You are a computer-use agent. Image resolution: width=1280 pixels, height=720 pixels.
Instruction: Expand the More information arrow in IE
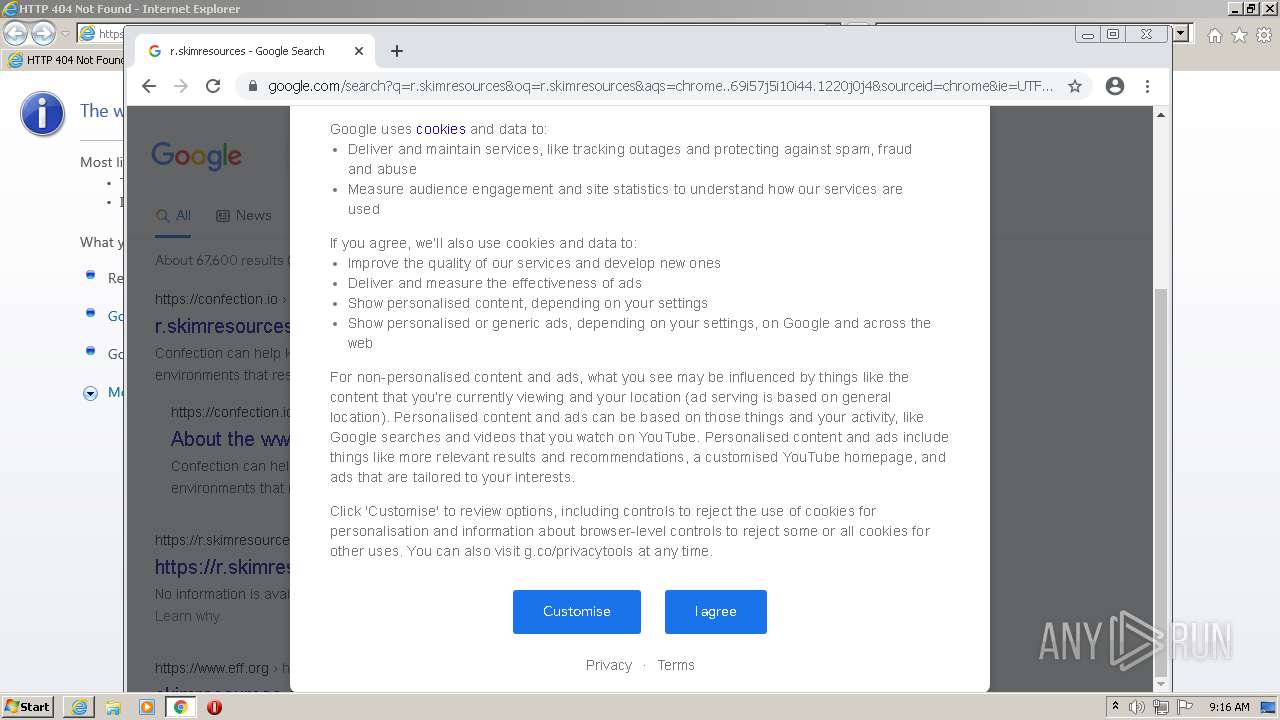[90, 393]
